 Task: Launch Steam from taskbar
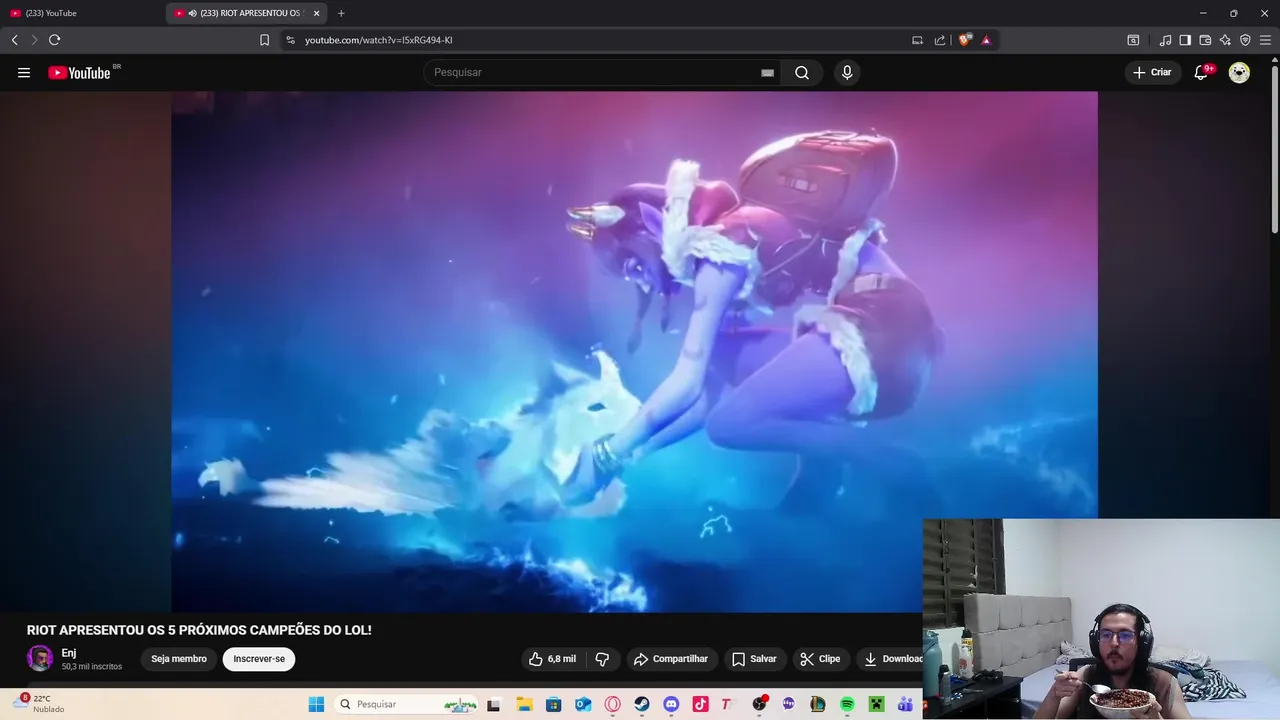[x=642, y=704]
